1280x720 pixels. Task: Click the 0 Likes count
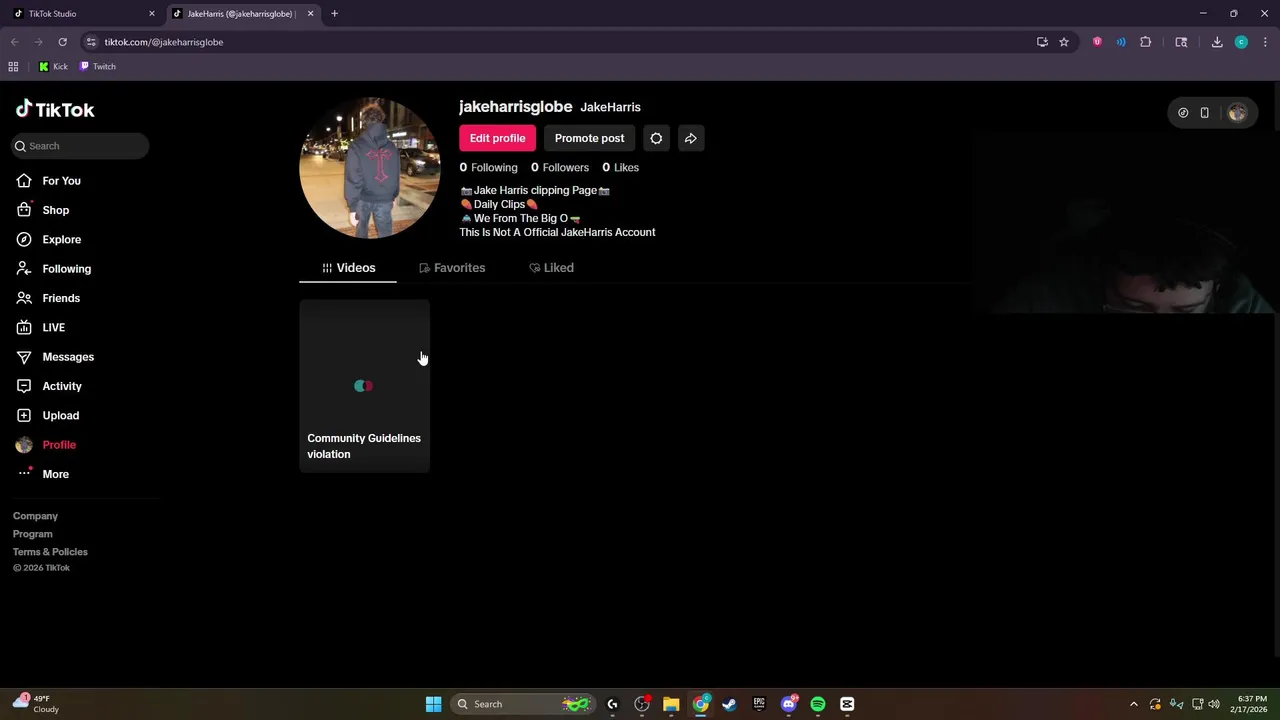tap(620, 167)
